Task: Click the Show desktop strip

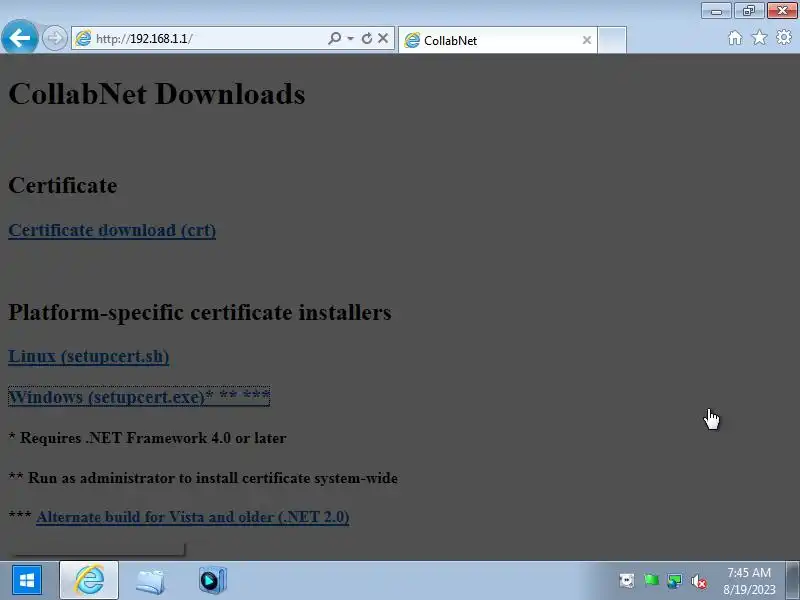Action: tap(792, 580)
